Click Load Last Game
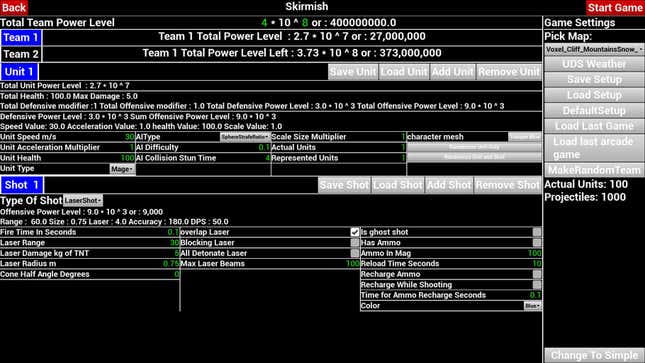645x363 pixels. [x=594, y=126]
